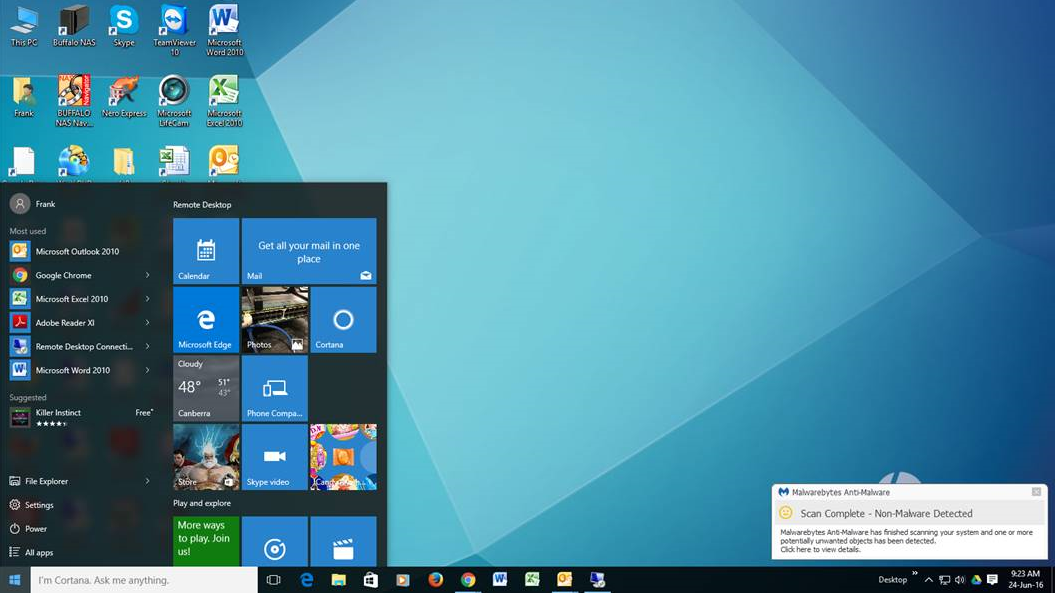Open the Cortana tile
Screen dimensions: 1055x593
(343, 320)
